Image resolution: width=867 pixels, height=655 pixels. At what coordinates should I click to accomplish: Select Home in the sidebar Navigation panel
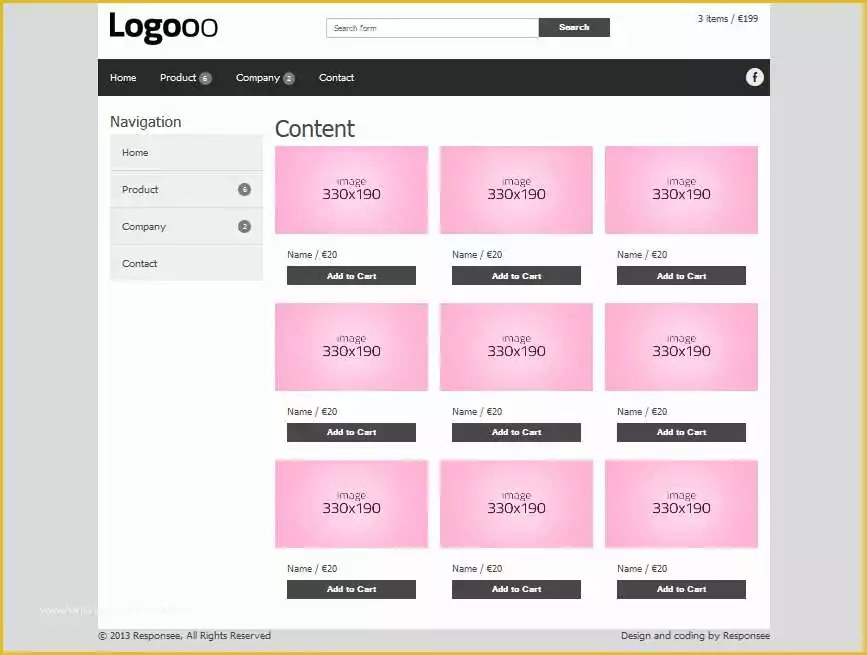click(135, 152)
